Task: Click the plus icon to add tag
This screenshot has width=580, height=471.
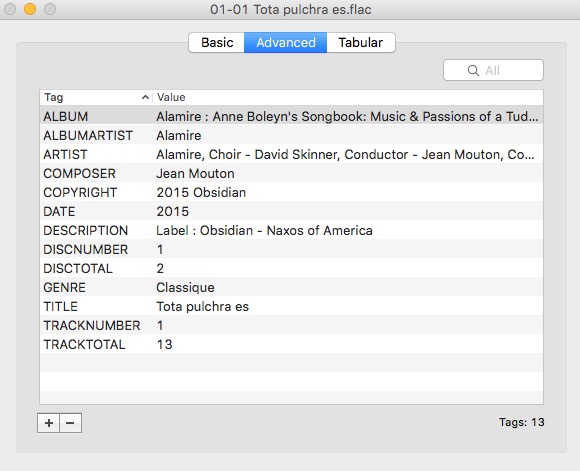Action: 48,423
